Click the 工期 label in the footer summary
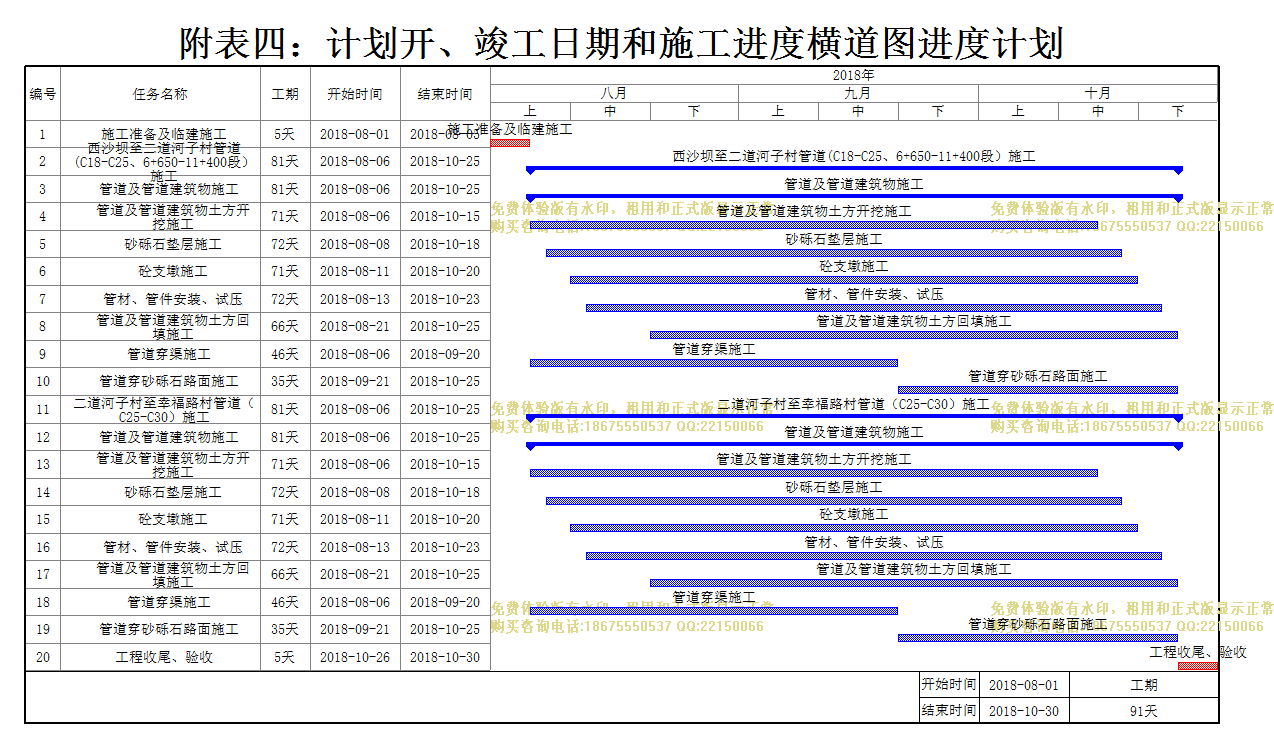Viewport: 1274px width, 747px height. (x=1143, y=685)
